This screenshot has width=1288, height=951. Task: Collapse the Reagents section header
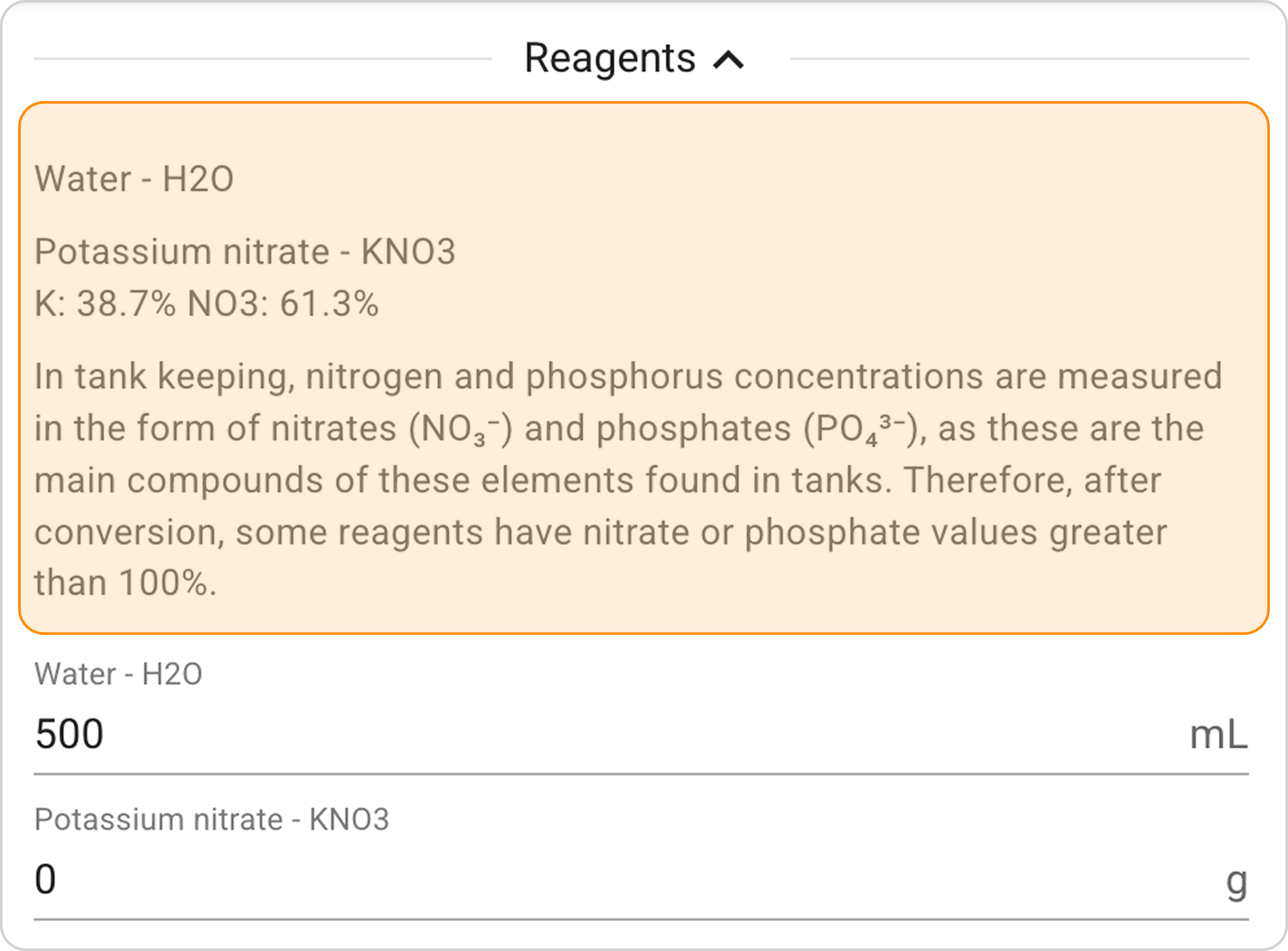609,58
